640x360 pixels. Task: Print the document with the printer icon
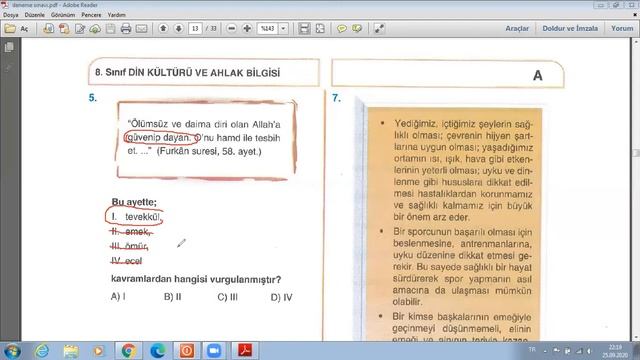pyautogui.click(x=126, y=29)
